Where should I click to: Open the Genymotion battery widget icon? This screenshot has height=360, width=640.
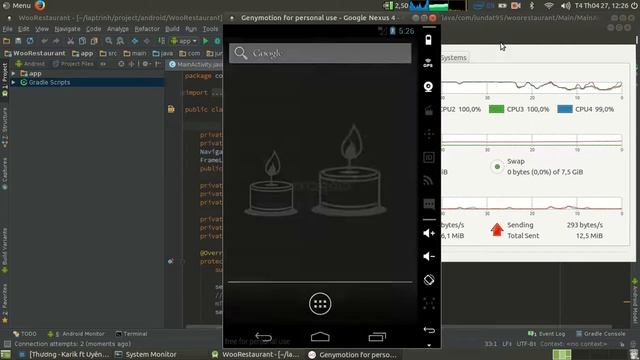coord(428,40)
